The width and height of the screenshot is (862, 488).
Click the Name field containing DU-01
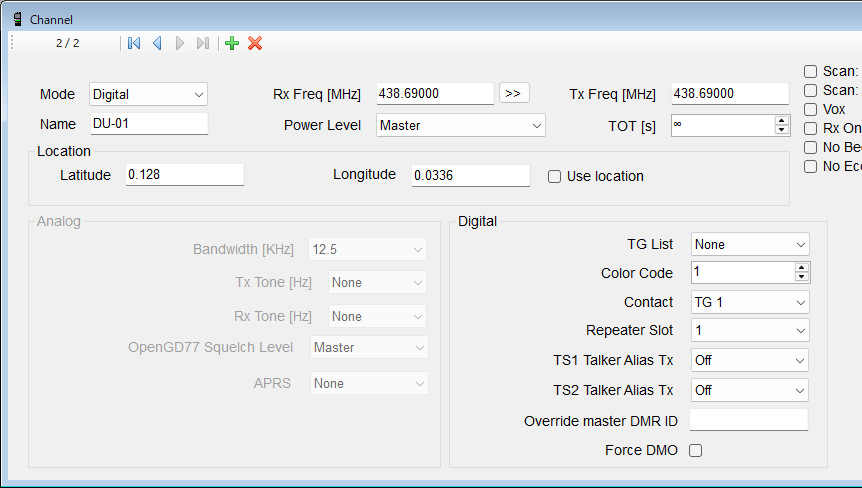point(148,124)
